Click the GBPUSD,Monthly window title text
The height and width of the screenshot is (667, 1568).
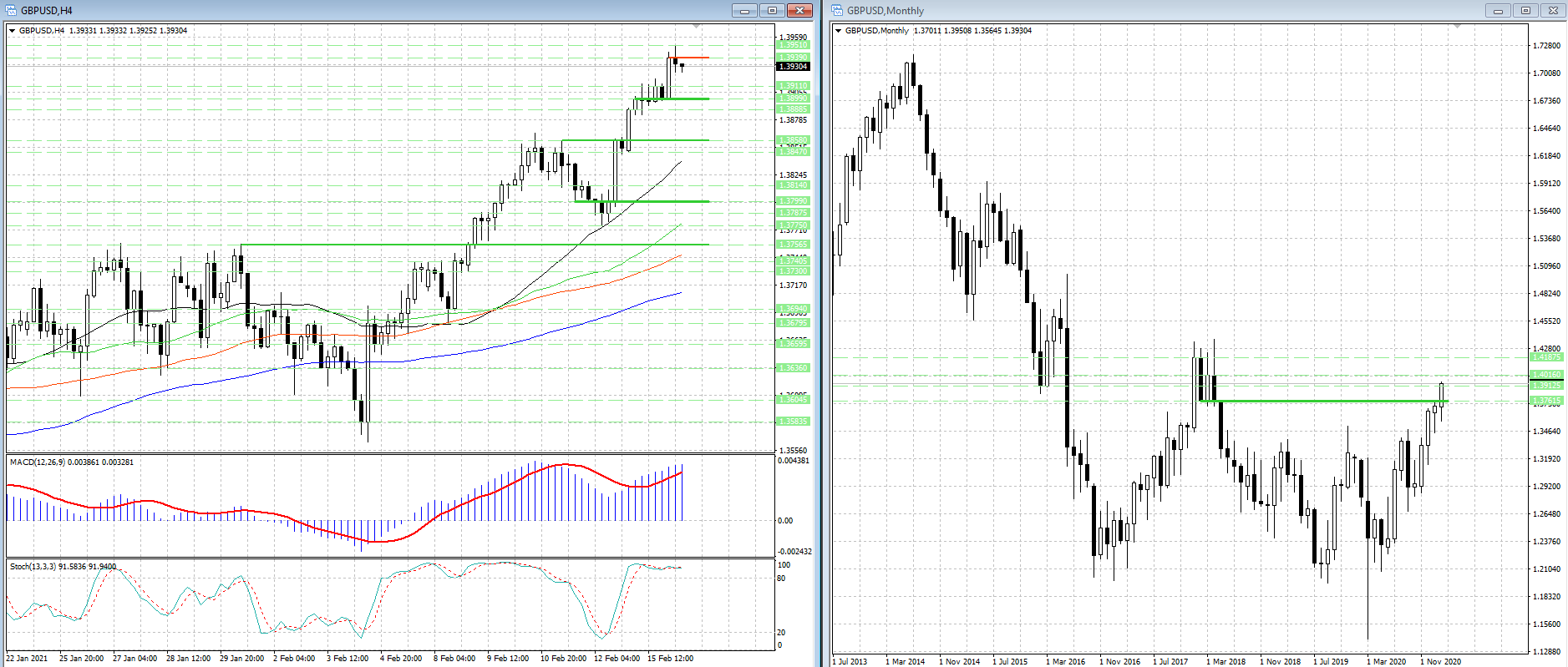(885, 11)
